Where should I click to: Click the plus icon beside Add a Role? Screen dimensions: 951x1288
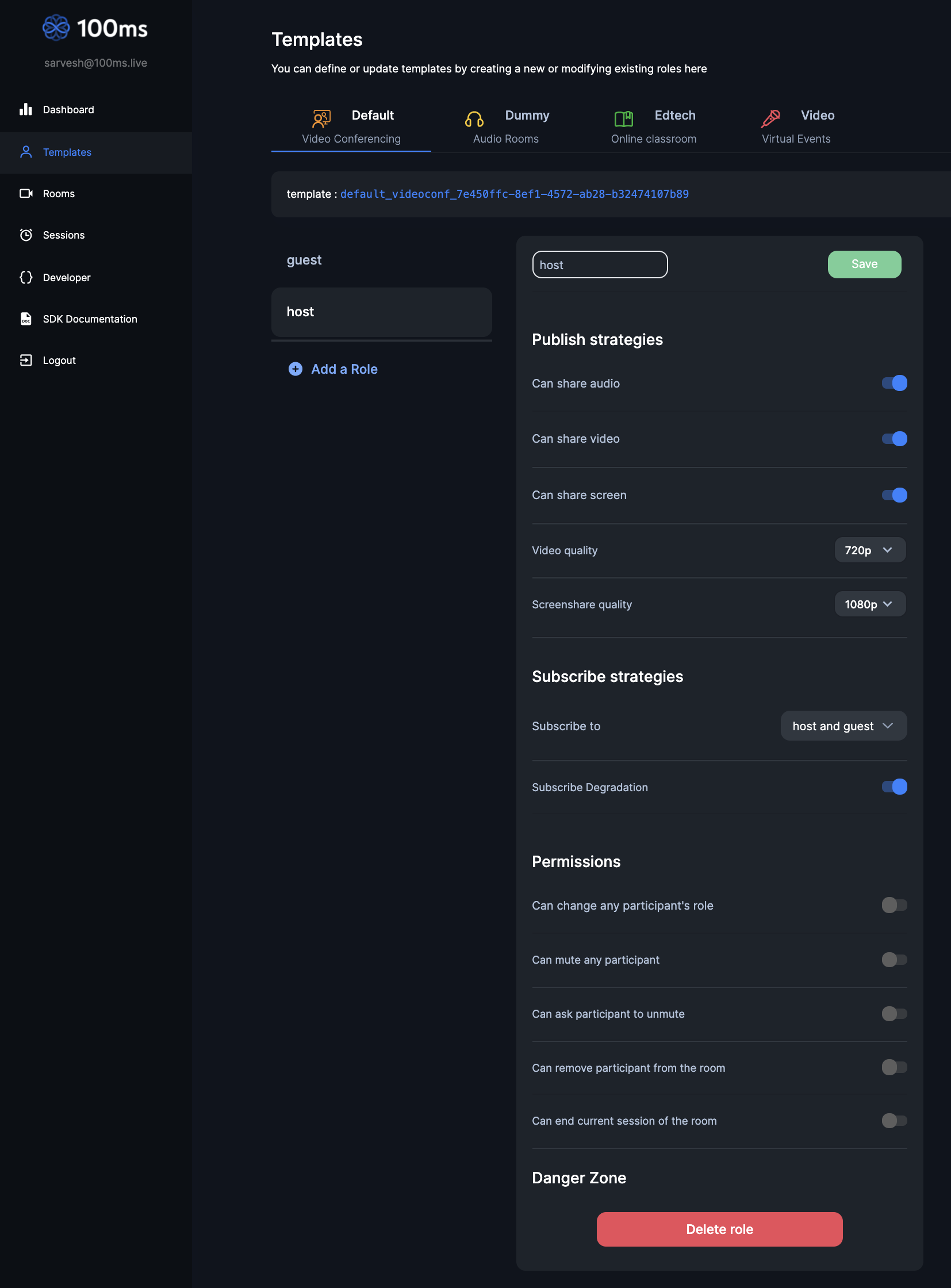tap(296, 369)
